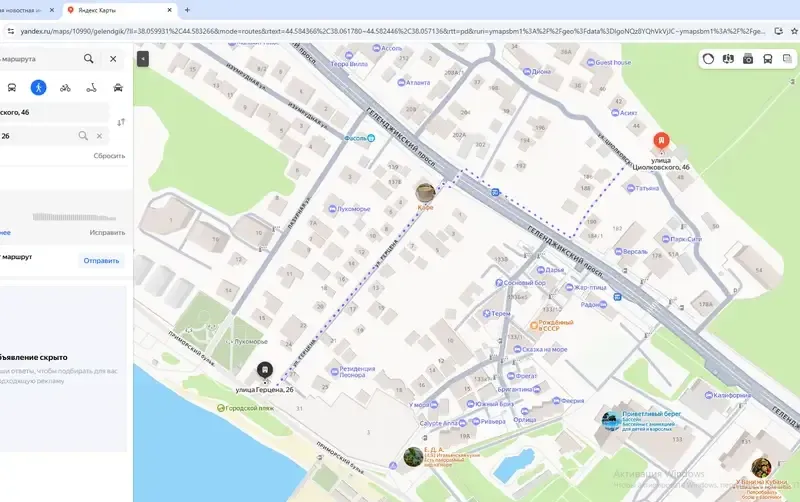This screenshot has height=502, width=800.
Task: Clear the destination field 26
Action: (x=99, y=136)
